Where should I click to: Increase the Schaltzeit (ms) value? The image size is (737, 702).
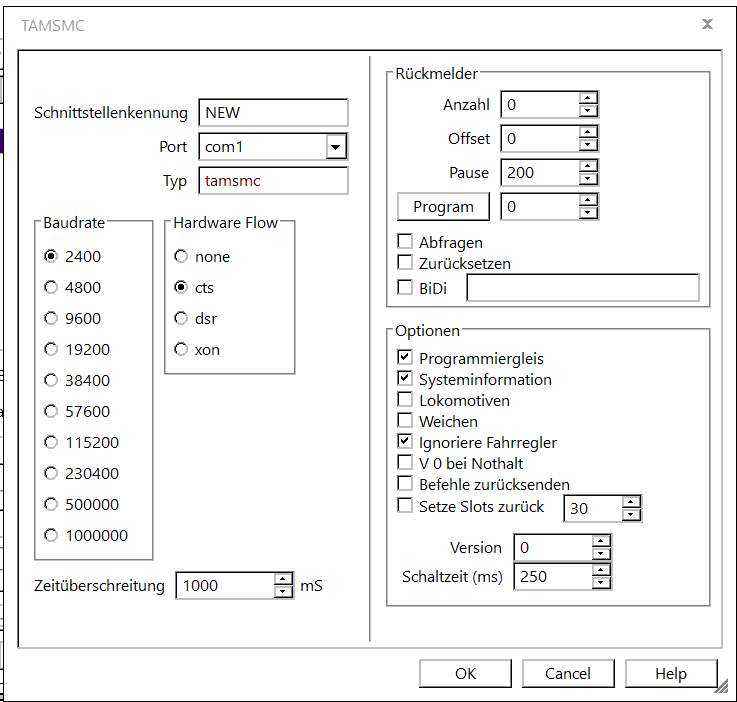600,570
